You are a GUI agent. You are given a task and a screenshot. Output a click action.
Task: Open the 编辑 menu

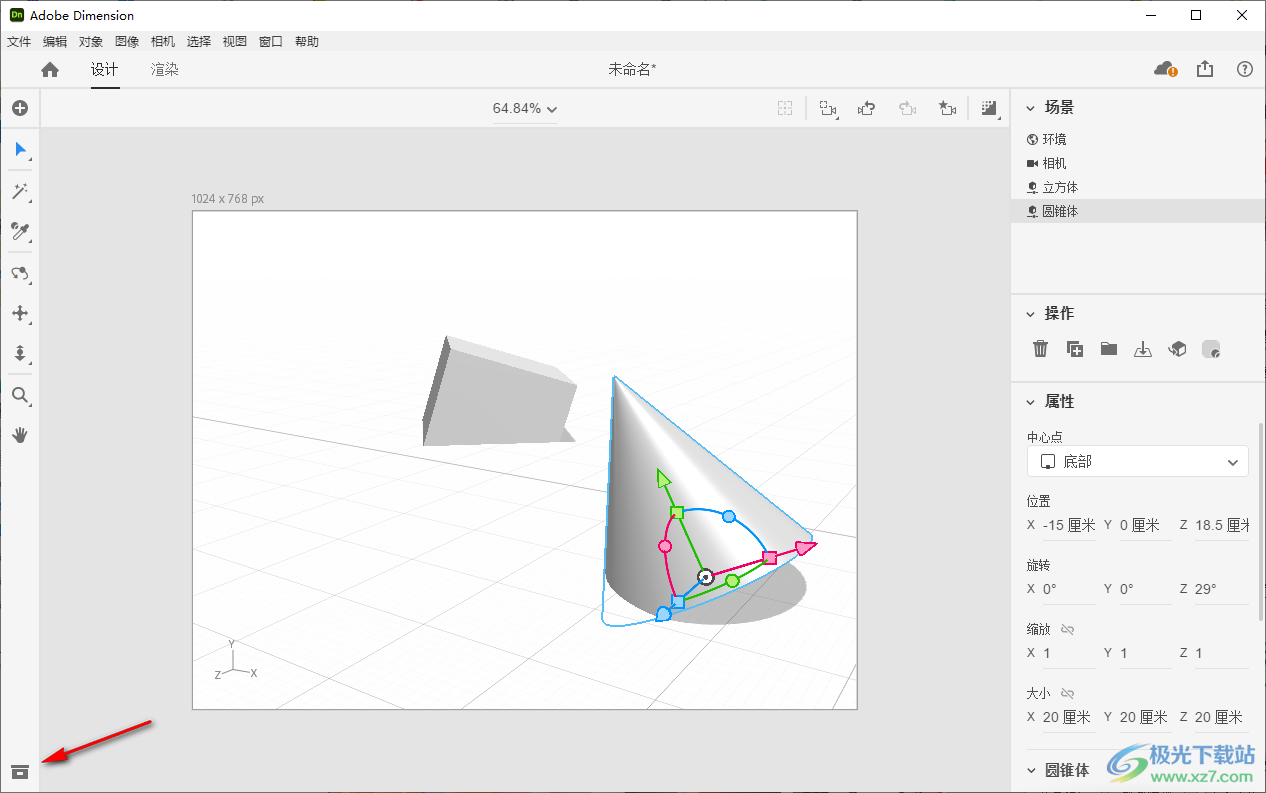click(x=55, y=42)
